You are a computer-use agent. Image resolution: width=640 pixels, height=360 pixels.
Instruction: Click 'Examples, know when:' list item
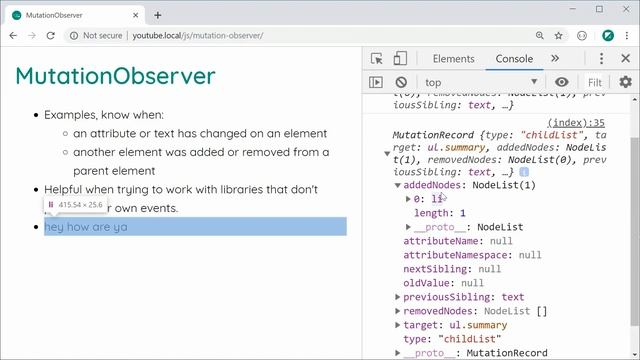104,115
